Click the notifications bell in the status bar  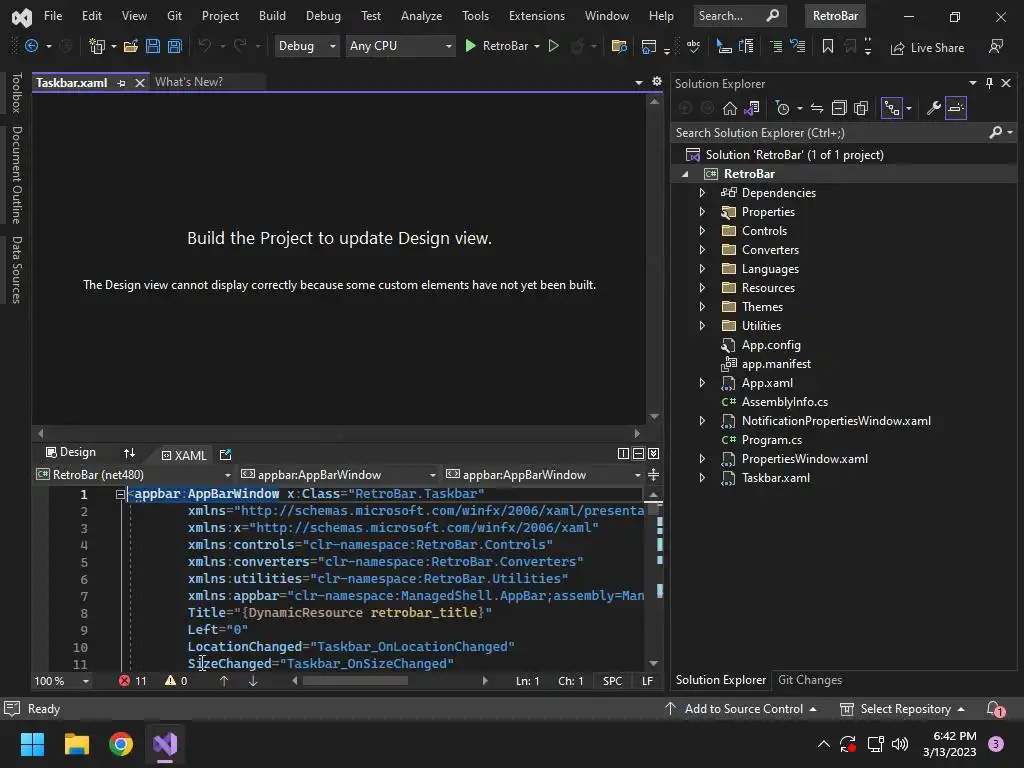coord(995,709)
